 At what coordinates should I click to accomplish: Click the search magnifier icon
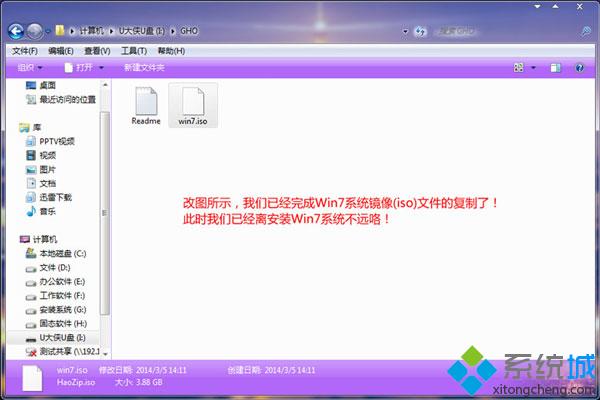pyautogui.click(x=586, y=31)
